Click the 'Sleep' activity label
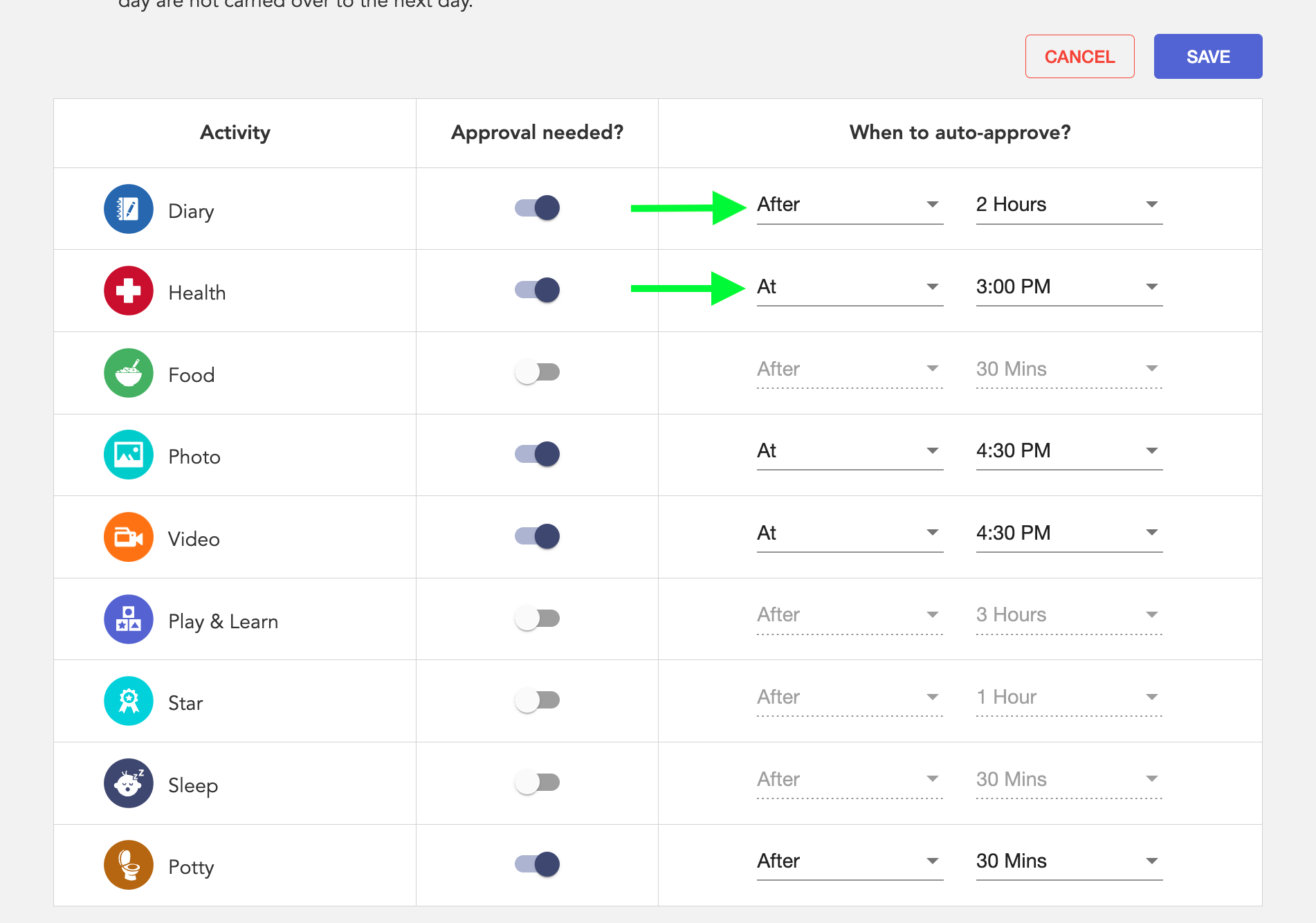1316x923 pixels. [x=193, y=785]
